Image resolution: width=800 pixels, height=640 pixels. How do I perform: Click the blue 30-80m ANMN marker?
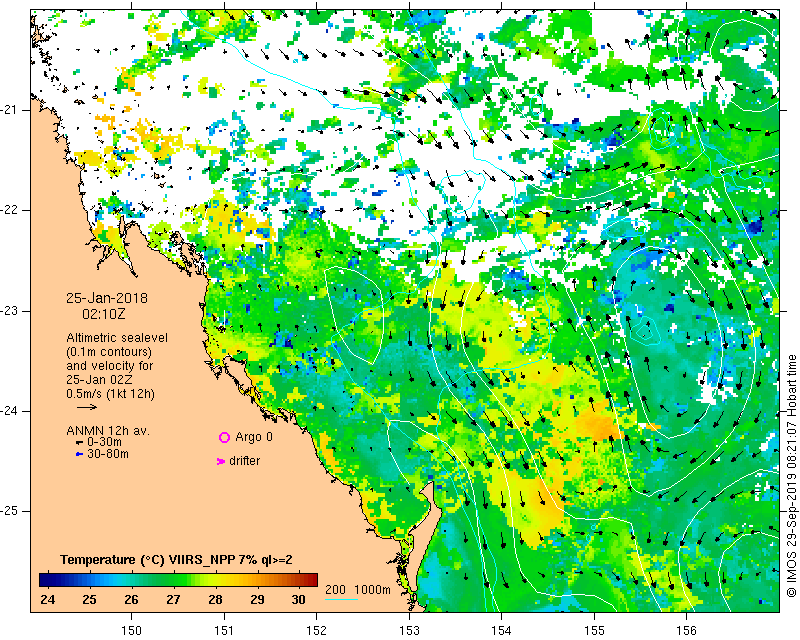click(79, 454)
